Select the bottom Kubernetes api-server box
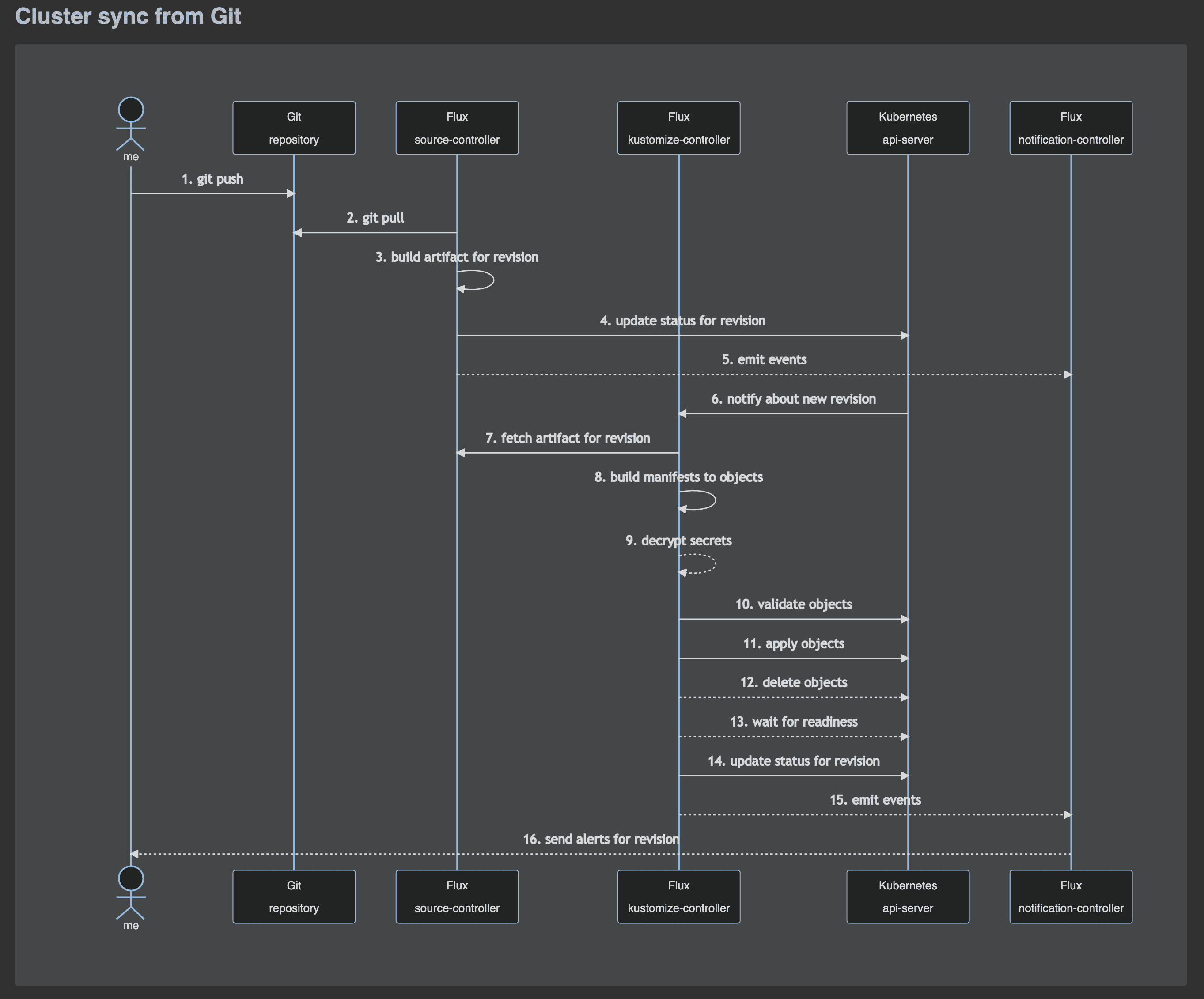The height and width of the screenshot is (999, 1204). point(908,897)
